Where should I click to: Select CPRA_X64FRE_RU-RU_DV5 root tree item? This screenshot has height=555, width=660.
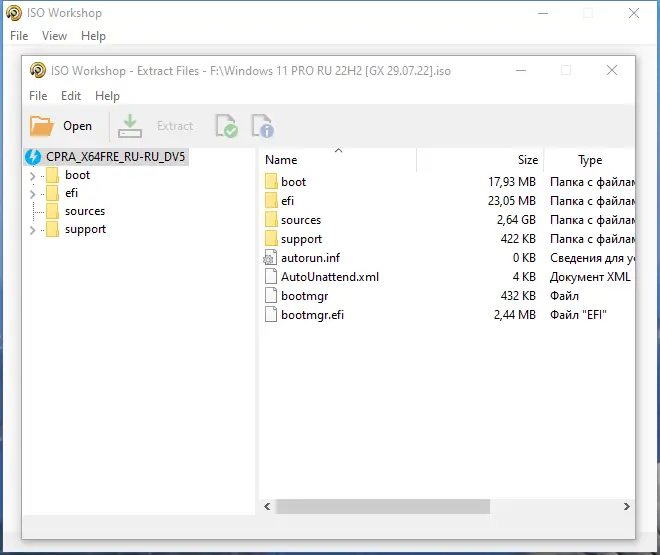coord(115,157)
